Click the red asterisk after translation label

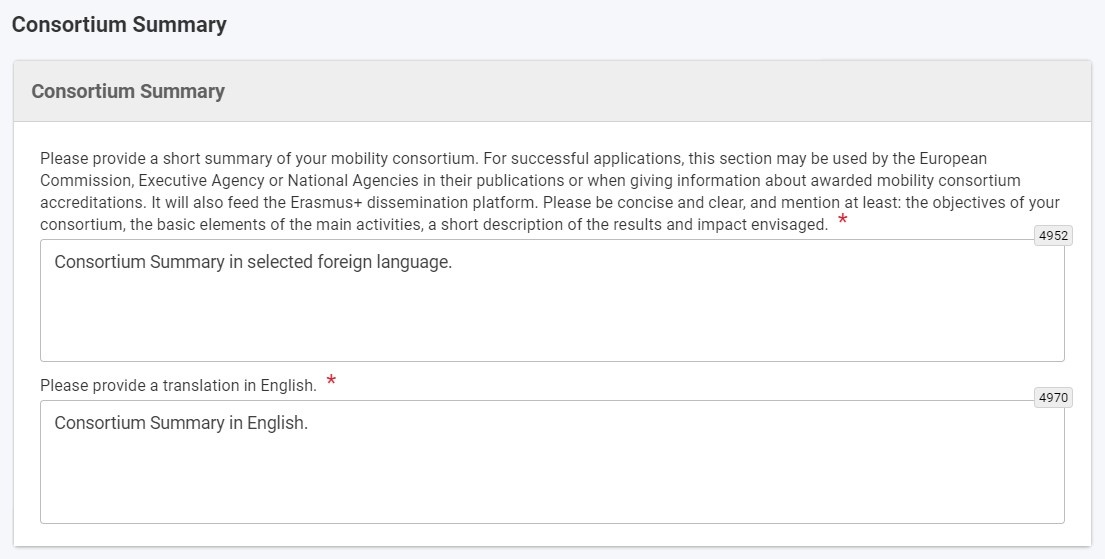pos(331,382)
